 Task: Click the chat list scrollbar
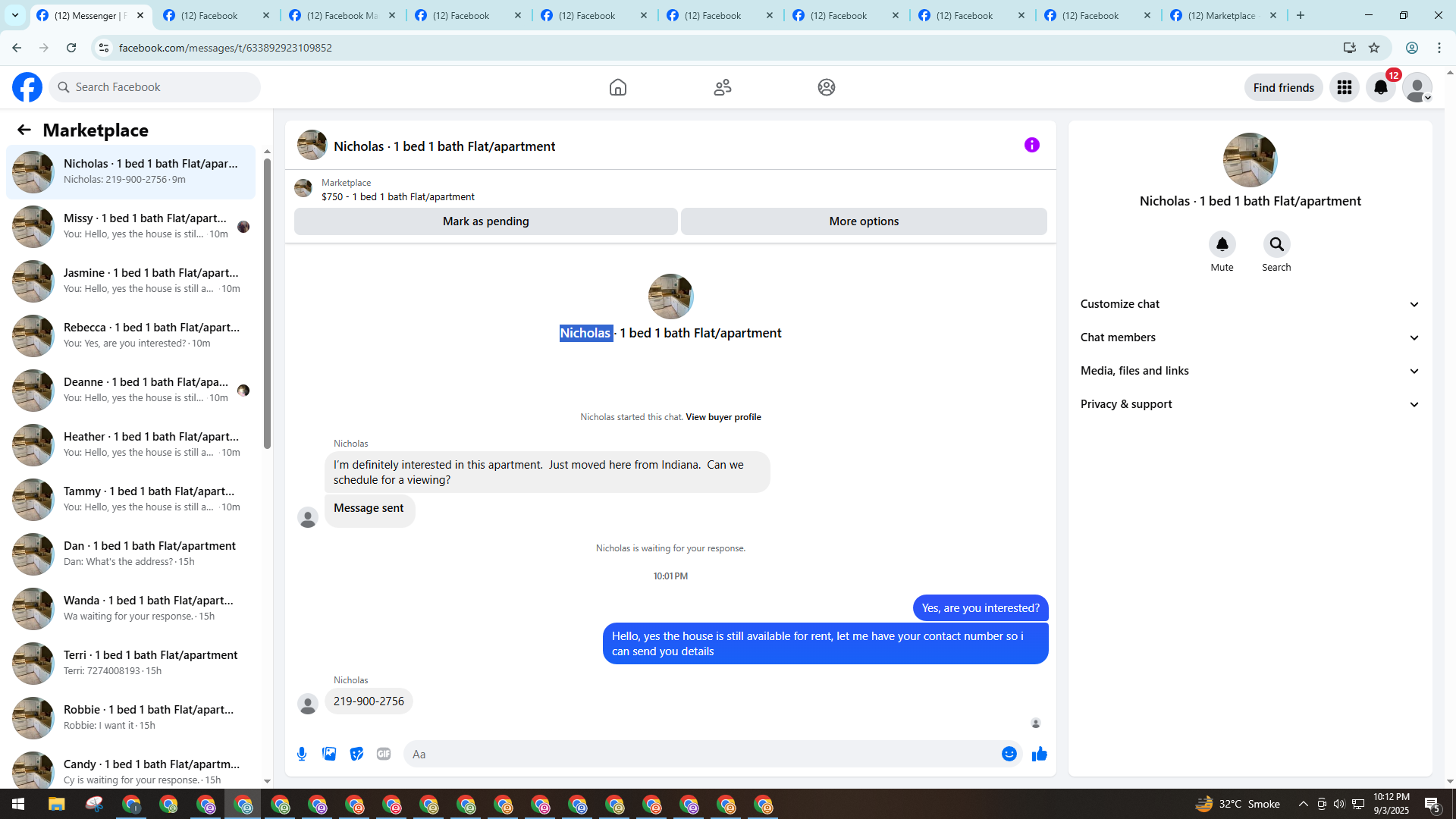[267, 303]
